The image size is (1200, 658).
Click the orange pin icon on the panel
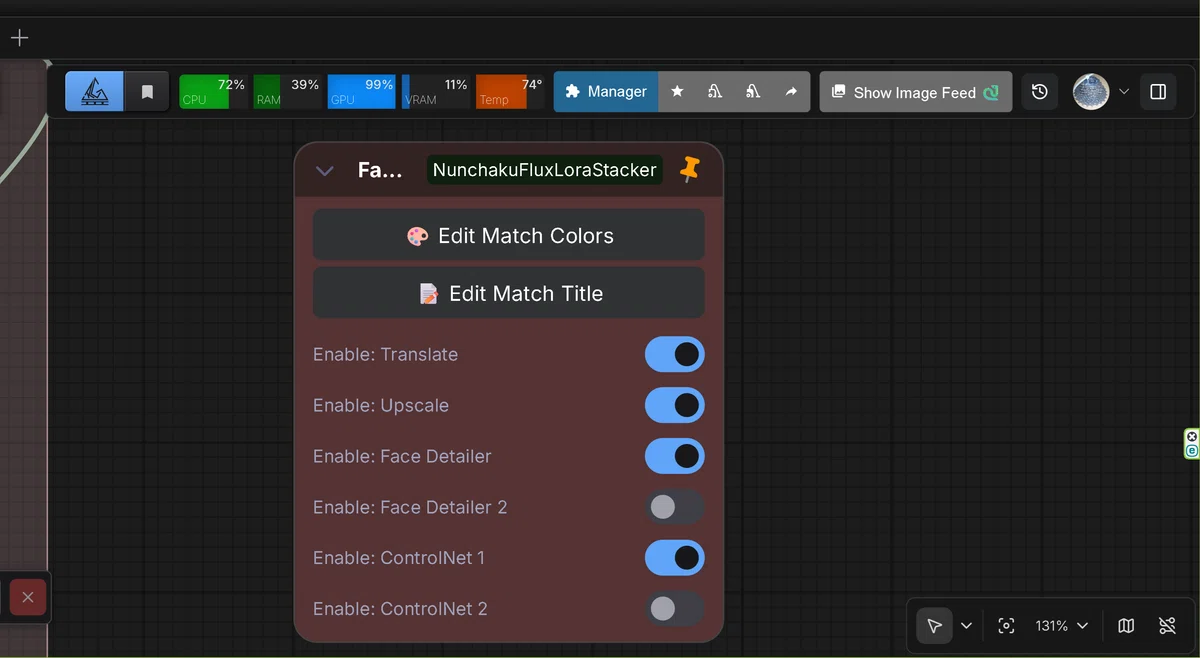690,169
